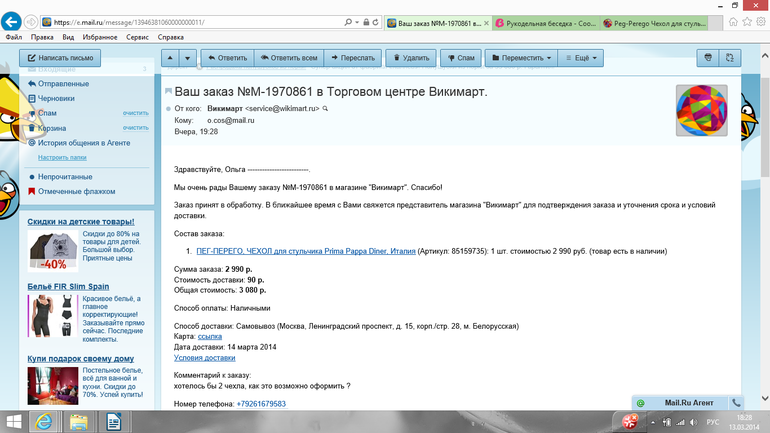Screen dimensions: 770x433
Task: Open browser home page icon
Action: [733, 22]
